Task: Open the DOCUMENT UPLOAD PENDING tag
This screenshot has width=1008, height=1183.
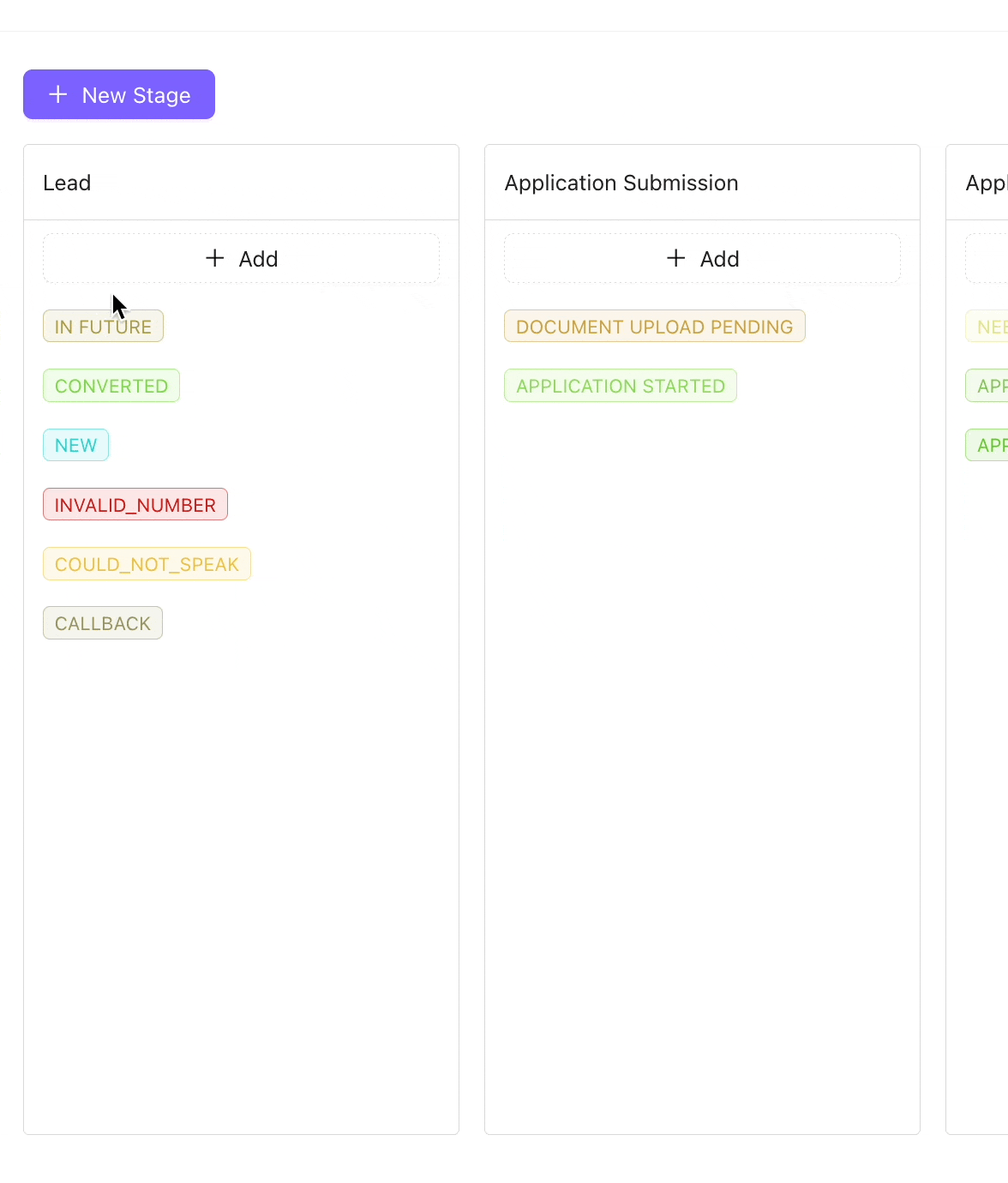Action: 654,327
